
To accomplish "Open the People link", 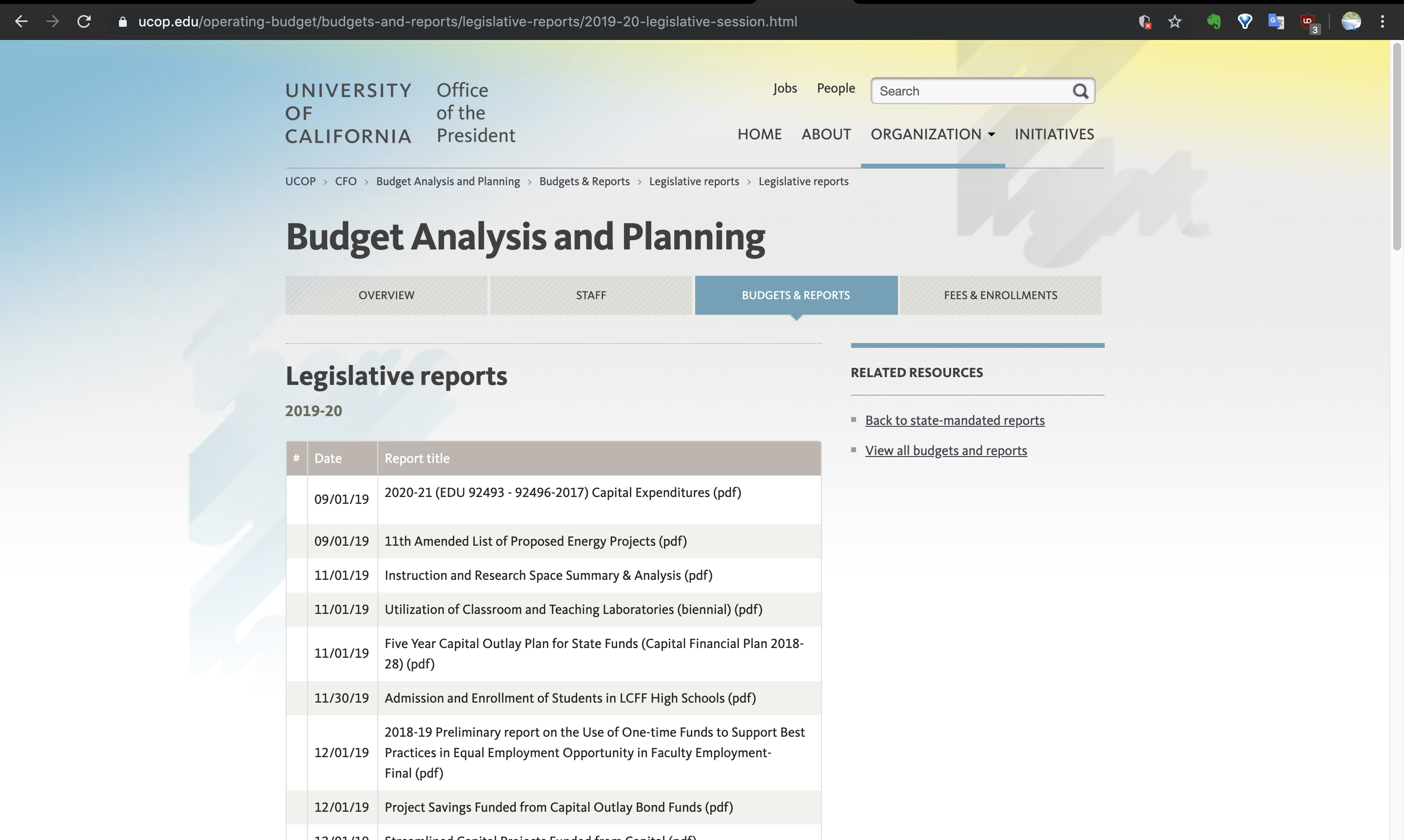I will pos(836,88).
